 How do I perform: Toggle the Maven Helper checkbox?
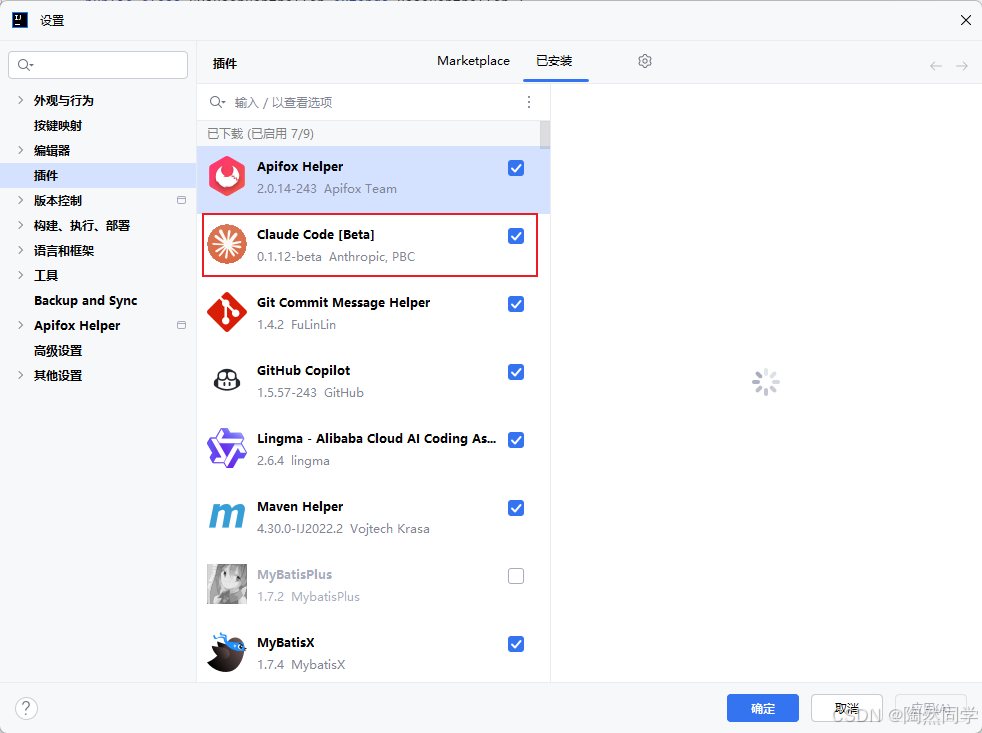516,508
